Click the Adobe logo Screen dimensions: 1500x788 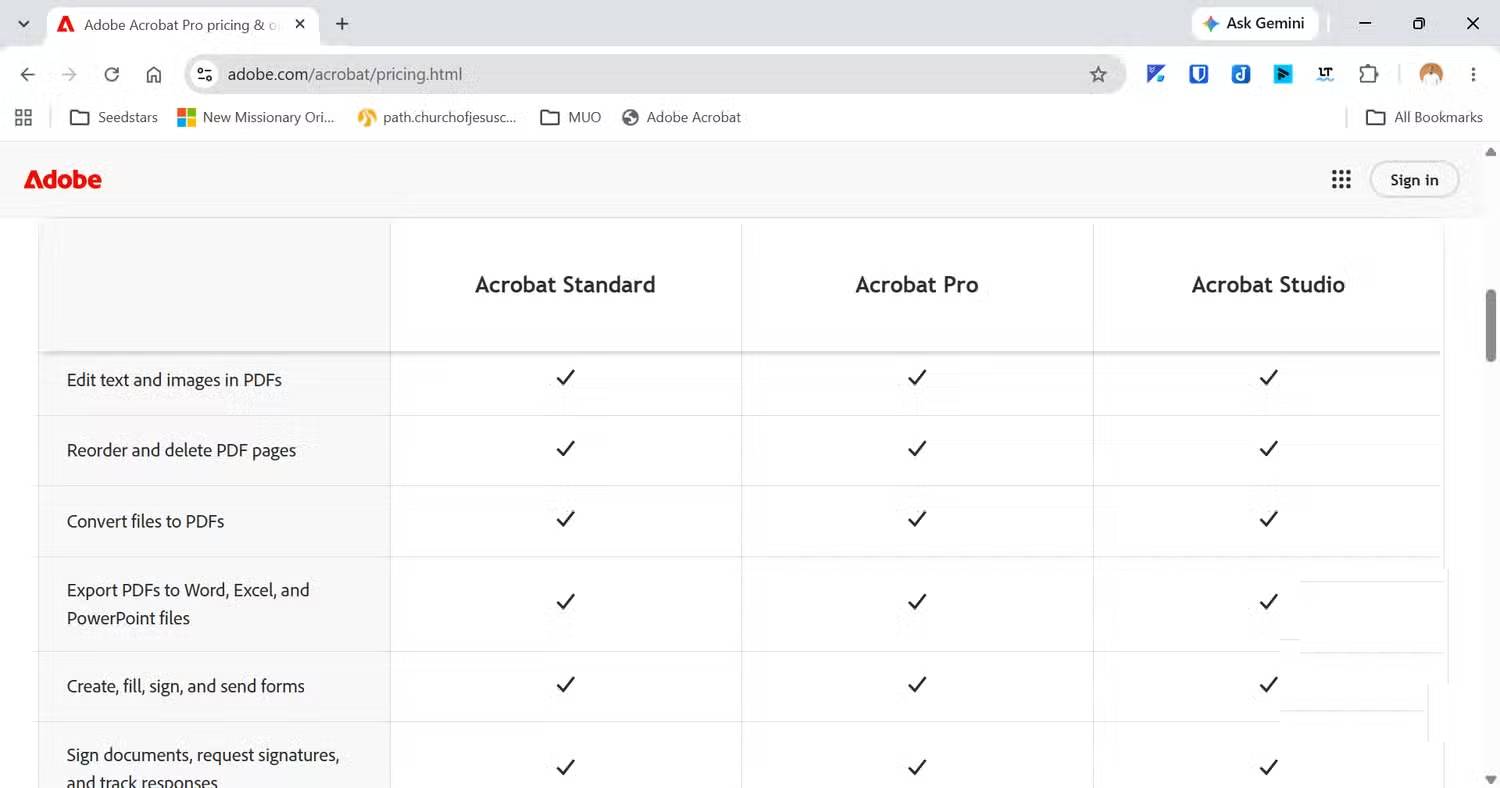[63, 180]
